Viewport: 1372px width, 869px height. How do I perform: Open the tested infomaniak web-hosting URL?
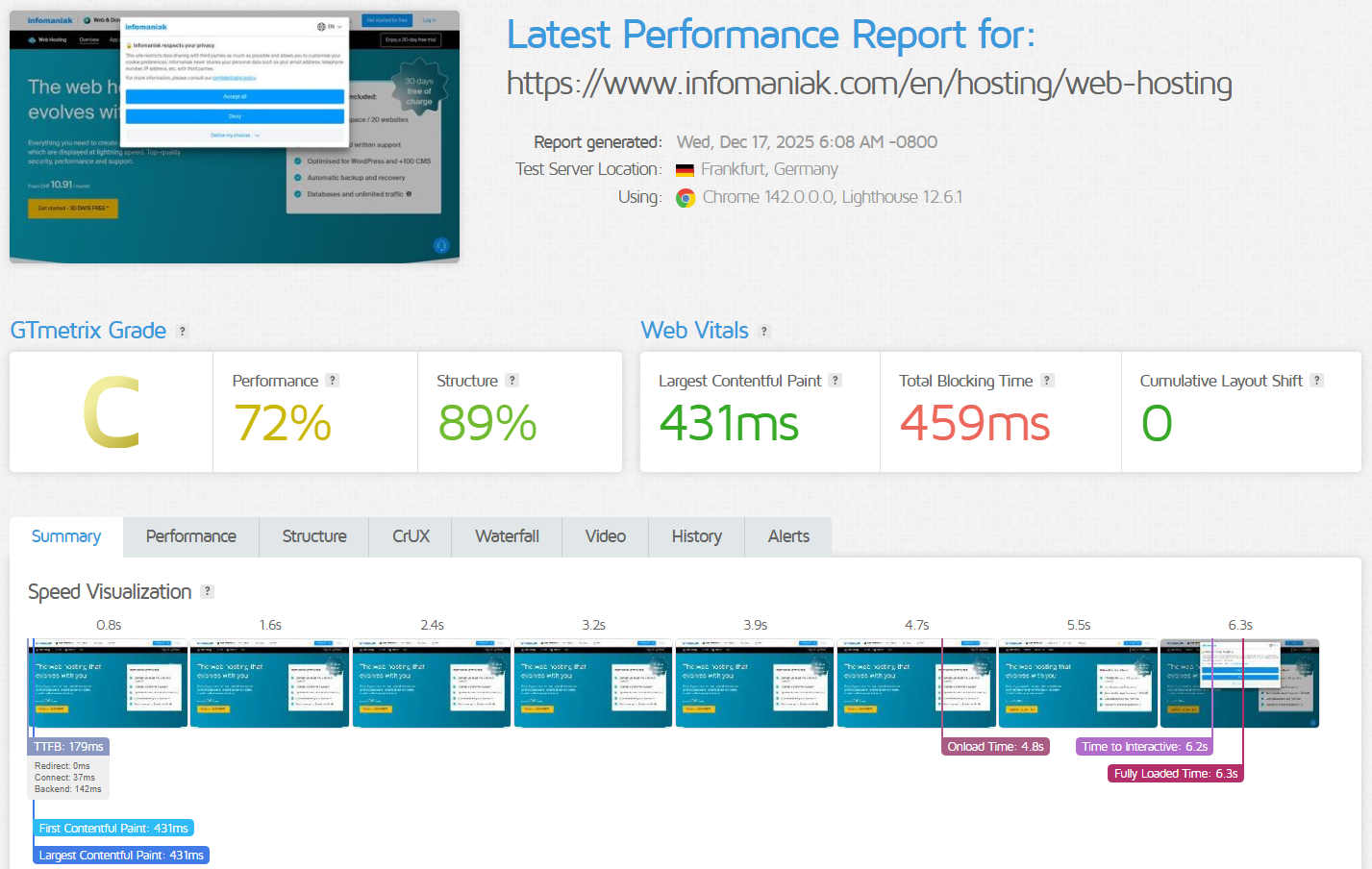(869, 84)
